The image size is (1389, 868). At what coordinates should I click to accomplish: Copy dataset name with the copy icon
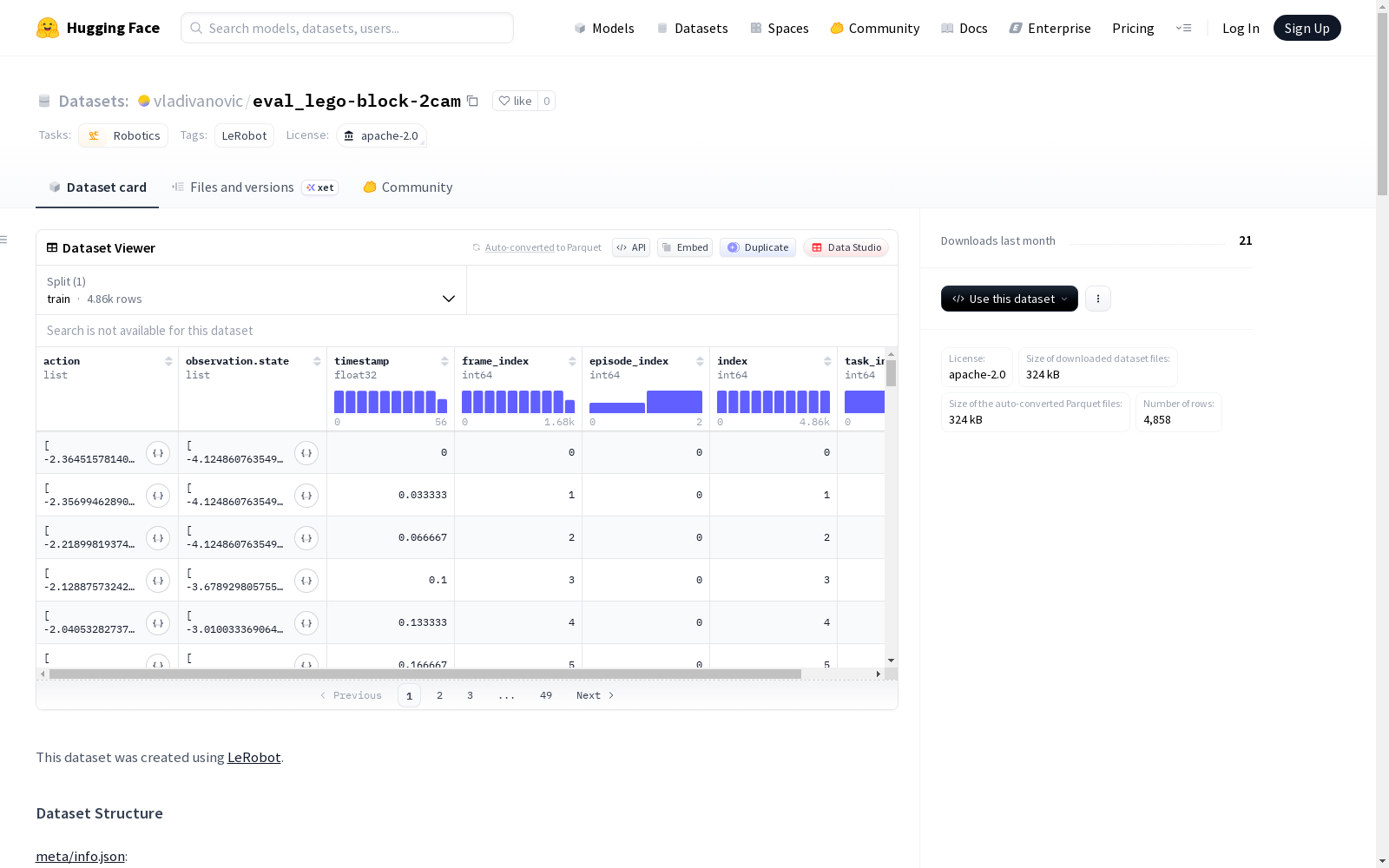[x=472, y=101]
